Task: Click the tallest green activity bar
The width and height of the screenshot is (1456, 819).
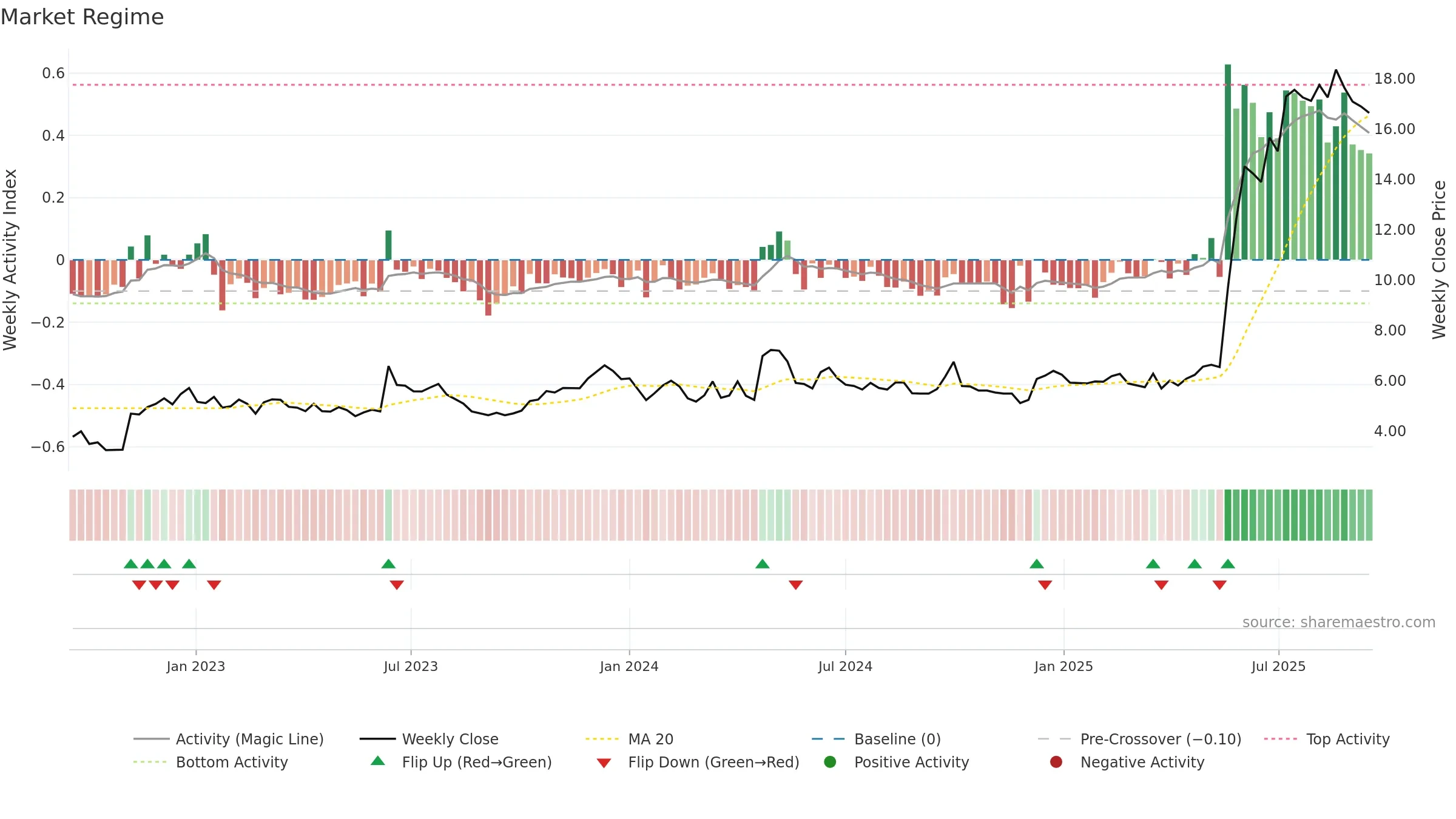Action: [x=1228, y=162]
